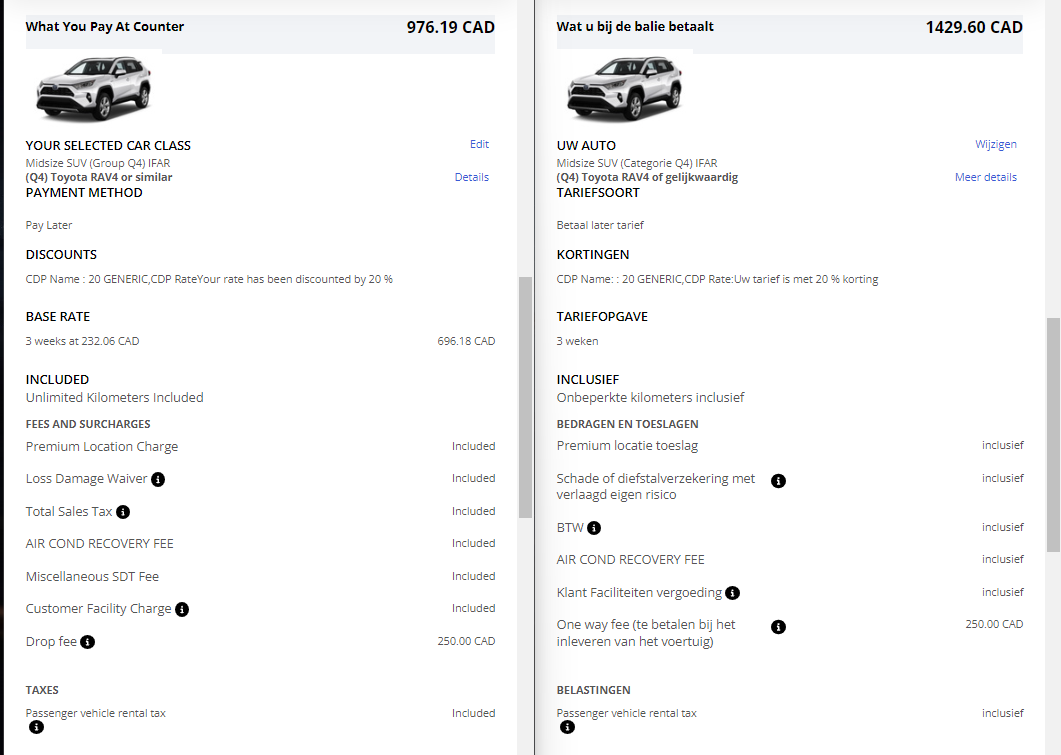This screenshot has width=1061, height=755.
Task: Click info icon next to Customer Facility Charge
Action: [x=182, y=609]
